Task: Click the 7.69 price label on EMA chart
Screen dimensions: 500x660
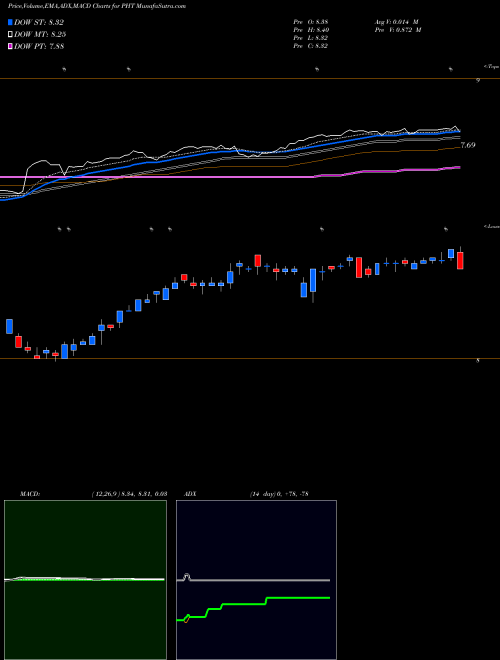Action: [468, 145]
